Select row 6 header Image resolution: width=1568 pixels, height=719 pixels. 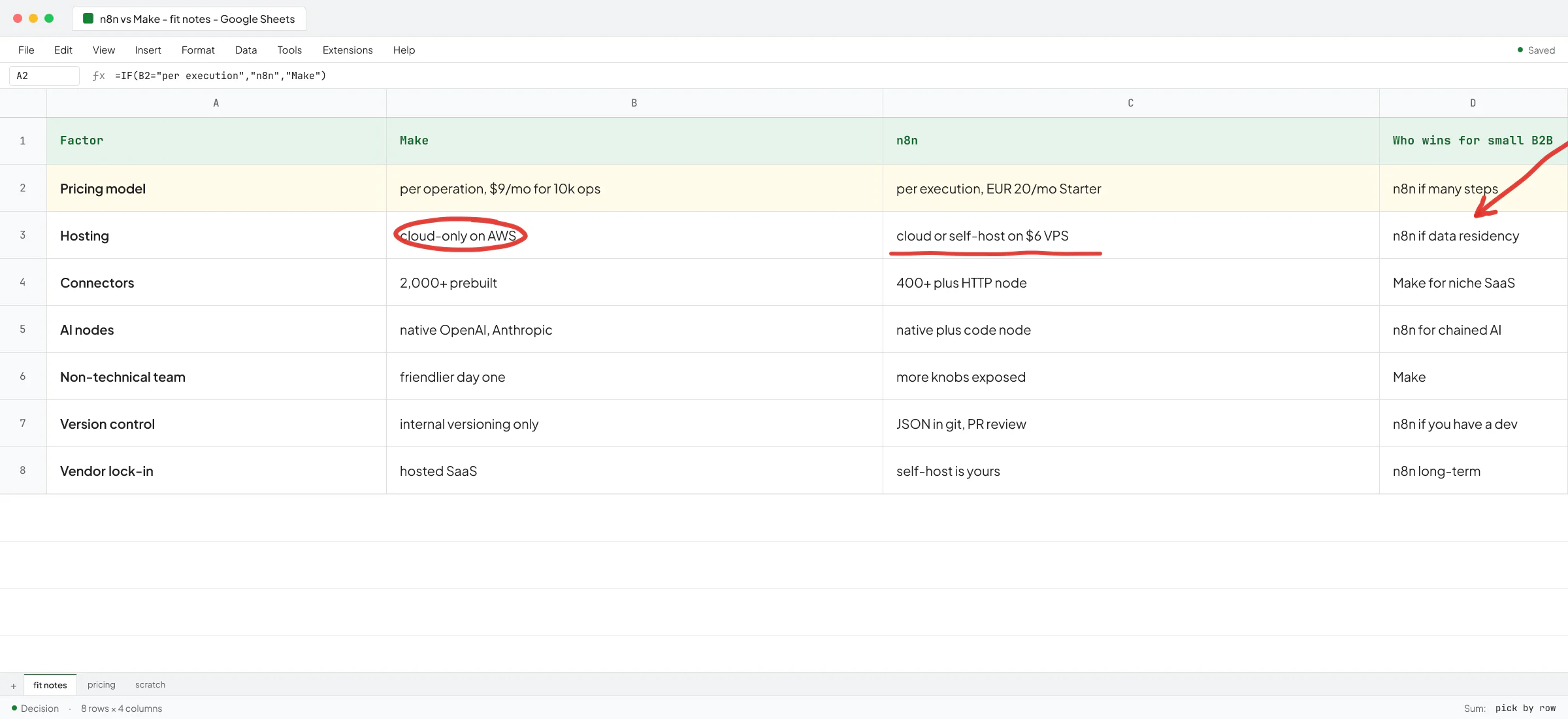click(x=23, y=376)
